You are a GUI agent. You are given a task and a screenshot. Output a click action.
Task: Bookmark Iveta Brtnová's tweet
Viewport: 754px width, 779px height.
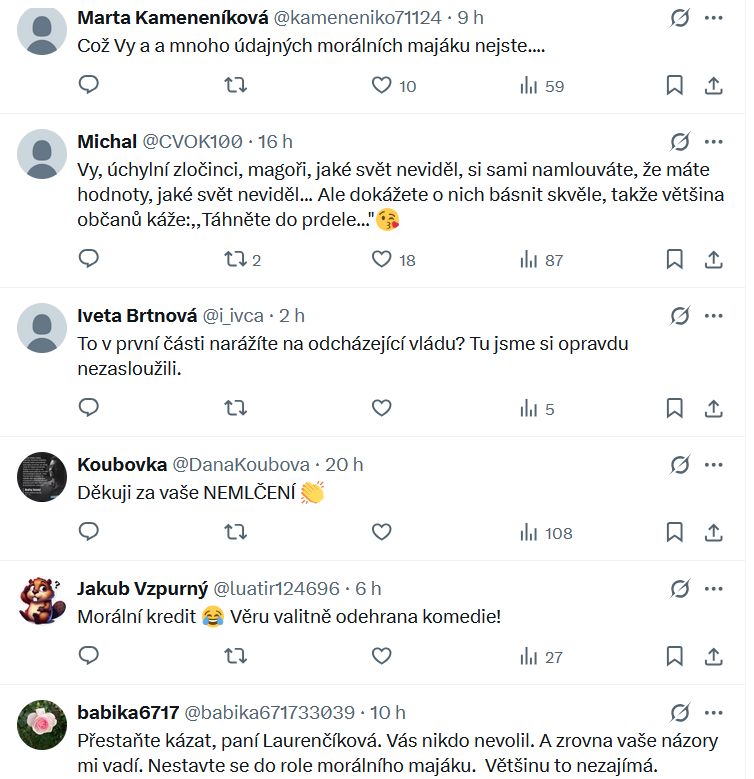(675, 408)
